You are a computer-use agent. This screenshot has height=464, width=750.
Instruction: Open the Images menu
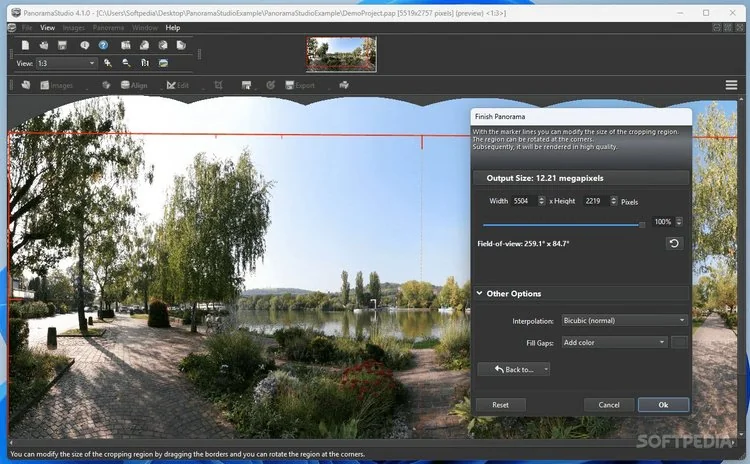(x=74, y=28)
